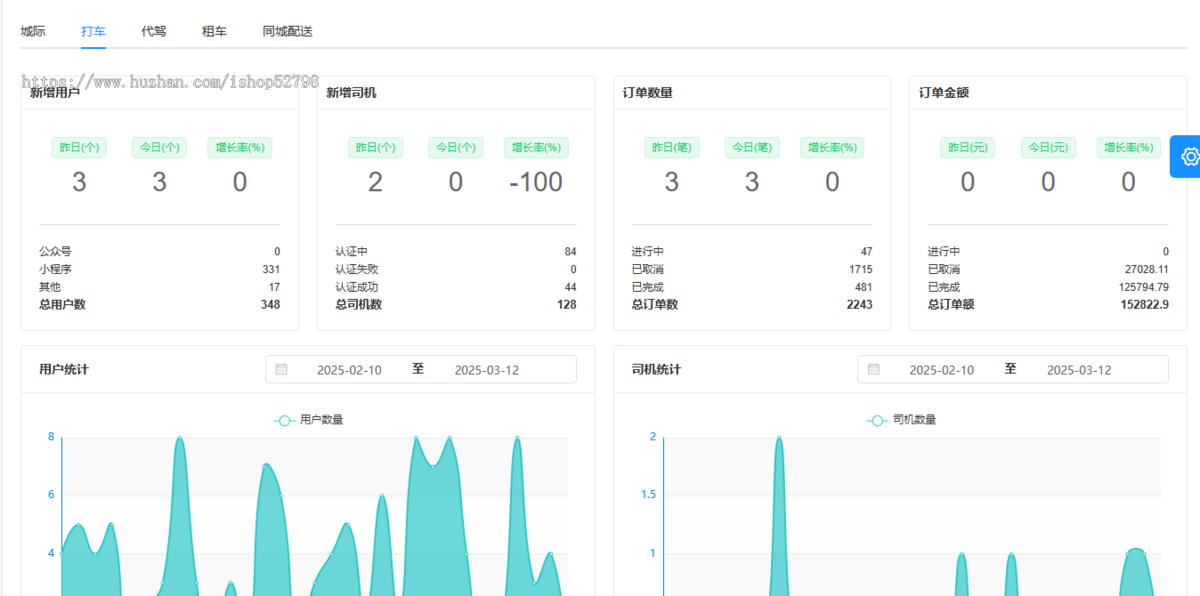Click the 订单金额 card title
The image size is (1200, 596).
(944, 93)
